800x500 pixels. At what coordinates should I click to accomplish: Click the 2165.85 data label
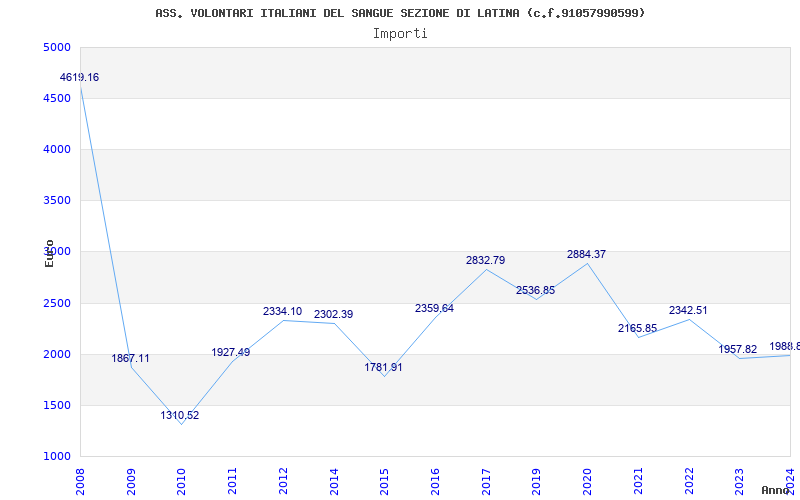tap(637, 329)
